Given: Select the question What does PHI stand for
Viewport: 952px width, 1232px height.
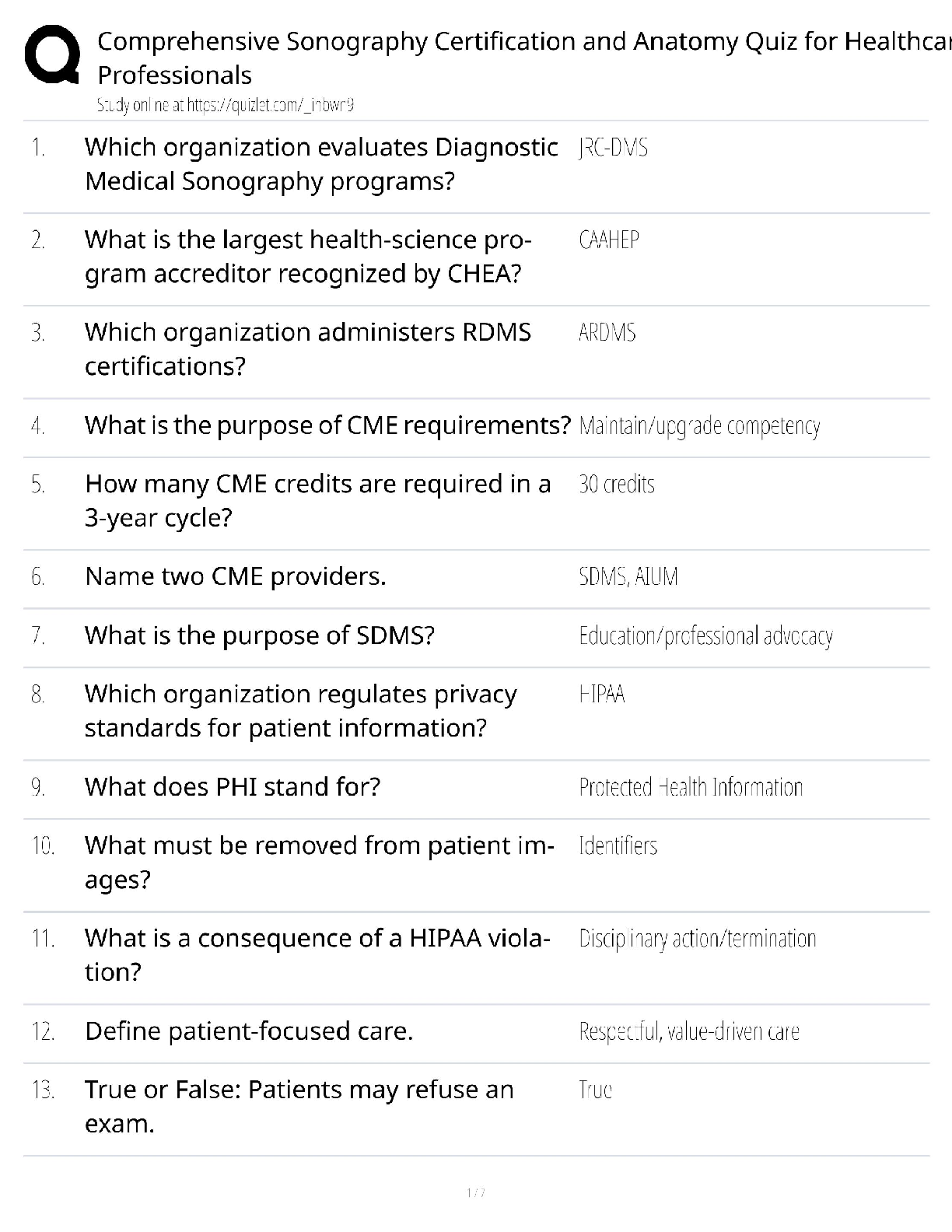Looking at the screenshot, I should 233,787.
